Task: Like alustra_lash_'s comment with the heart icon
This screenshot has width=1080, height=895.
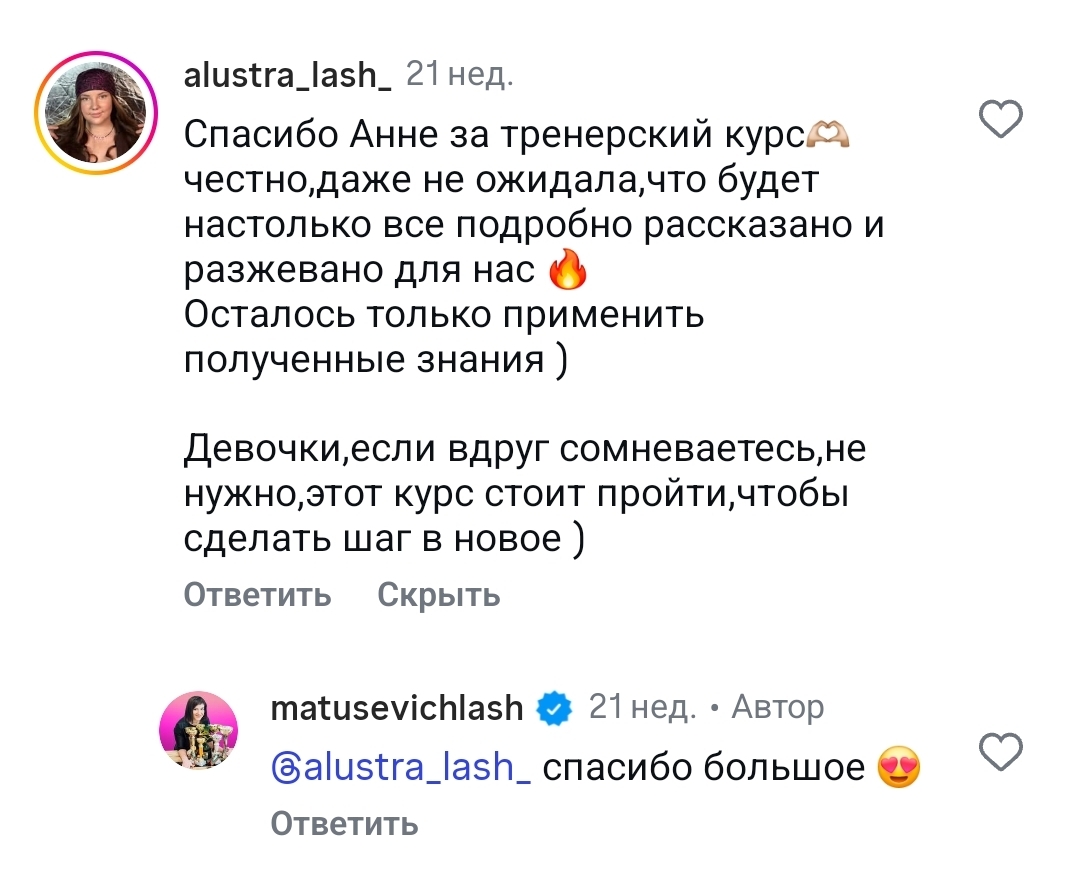Action: click(999, 119)
